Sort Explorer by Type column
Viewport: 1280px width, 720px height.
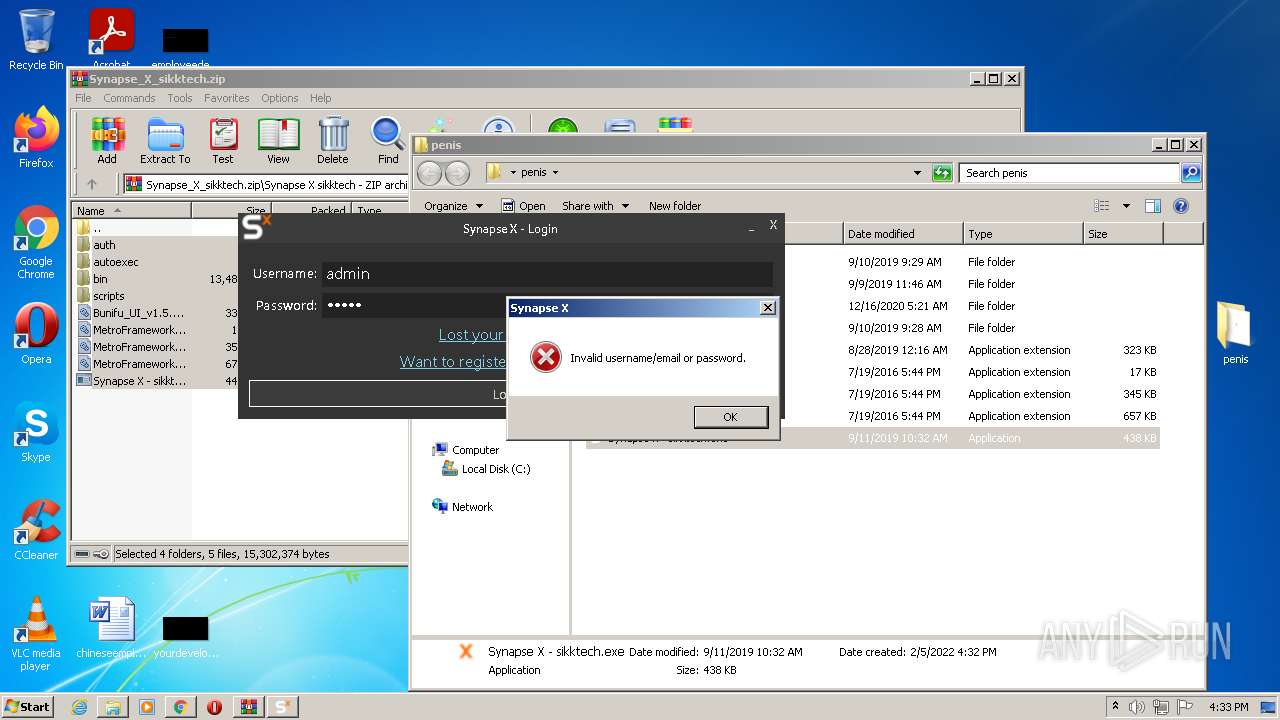coord(1023,234)
